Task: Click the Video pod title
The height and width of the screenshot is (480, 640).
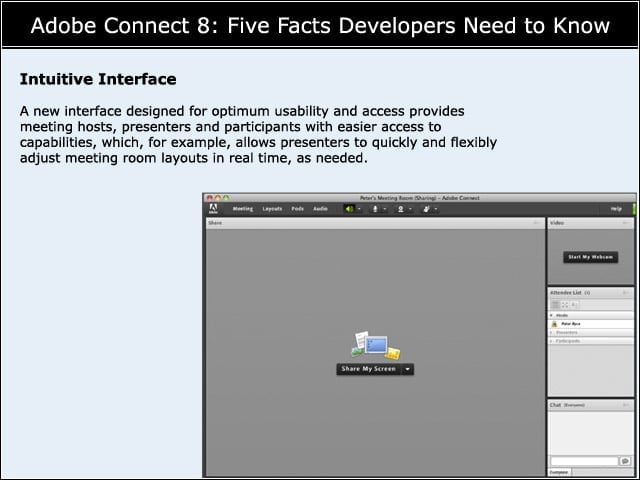Action: (x=557, y=223)
